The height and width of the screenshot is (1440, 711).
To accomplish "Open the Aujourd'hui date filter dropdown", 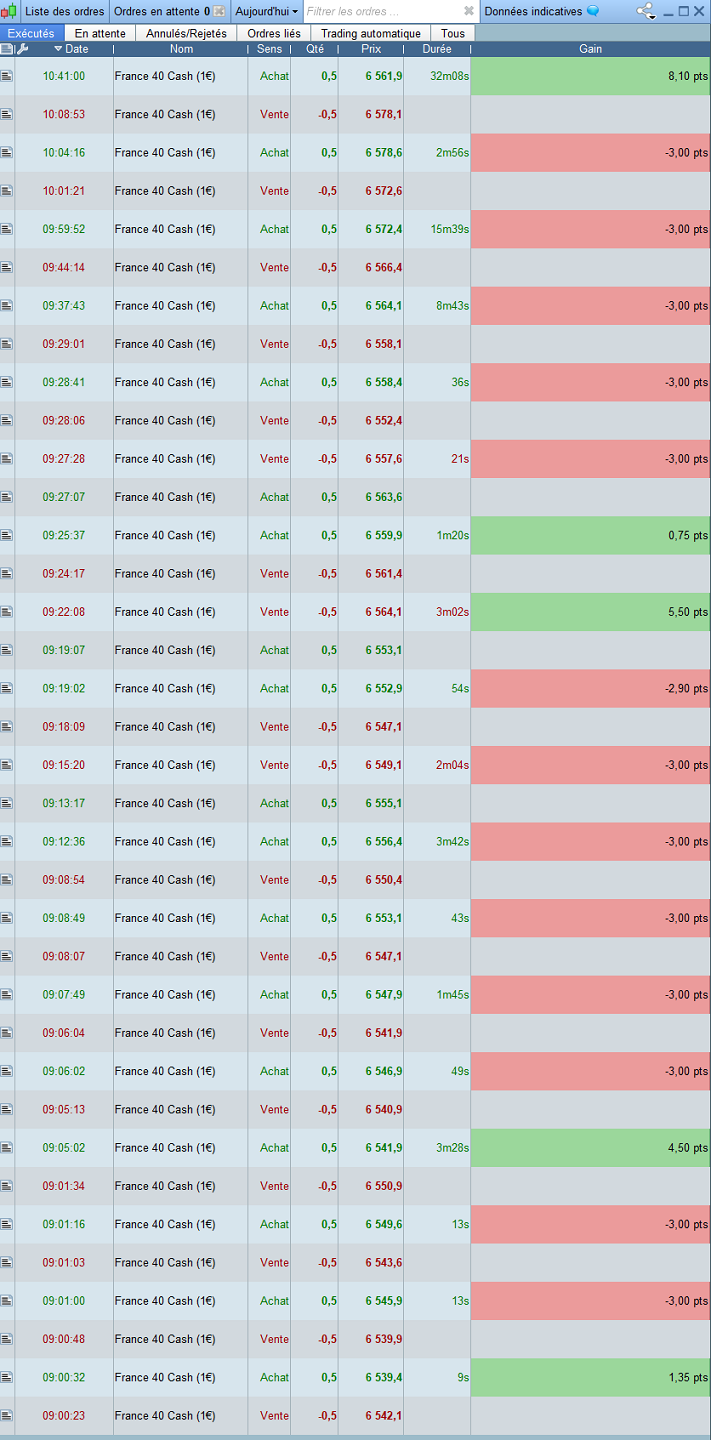I will 266,11.
